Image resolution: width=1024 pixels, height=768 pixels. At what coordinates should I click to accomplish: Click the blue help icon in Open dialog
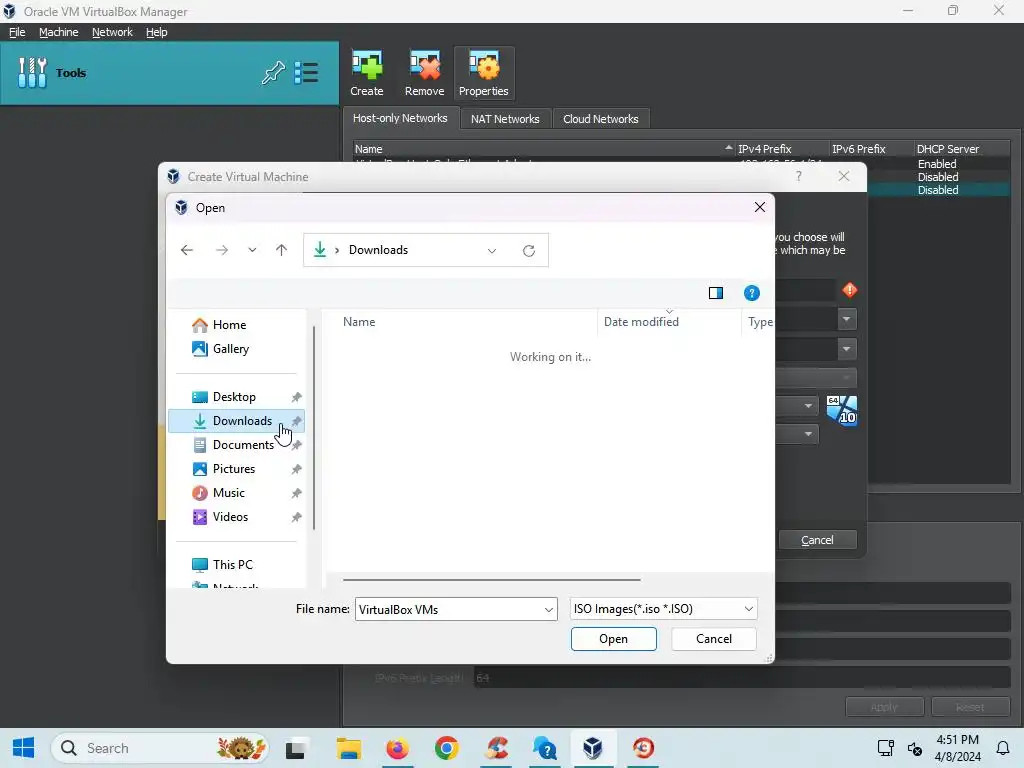752,293
